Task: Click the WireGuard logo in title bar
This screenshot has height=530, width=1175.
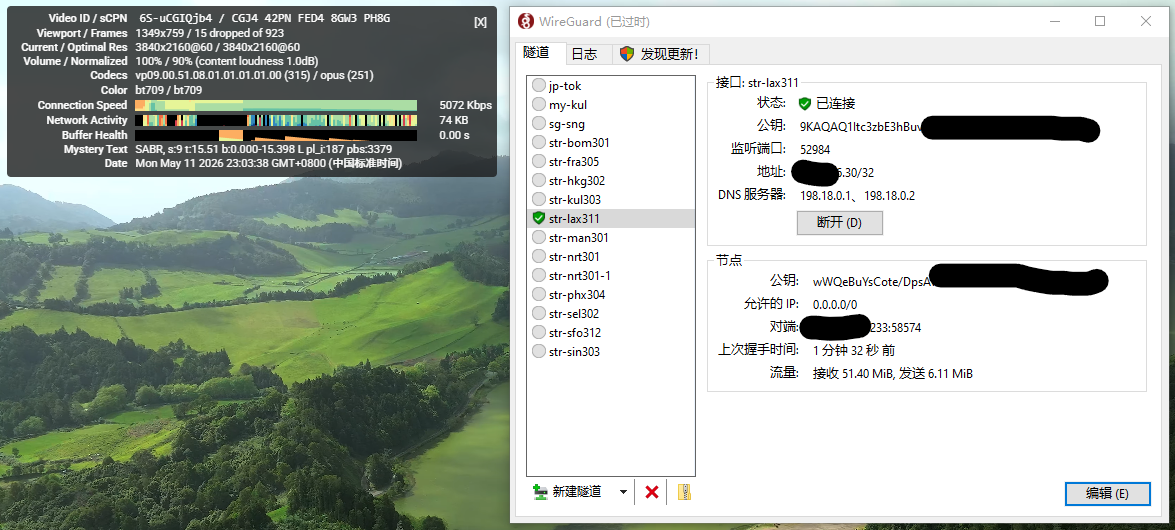Action: (527, 22)
